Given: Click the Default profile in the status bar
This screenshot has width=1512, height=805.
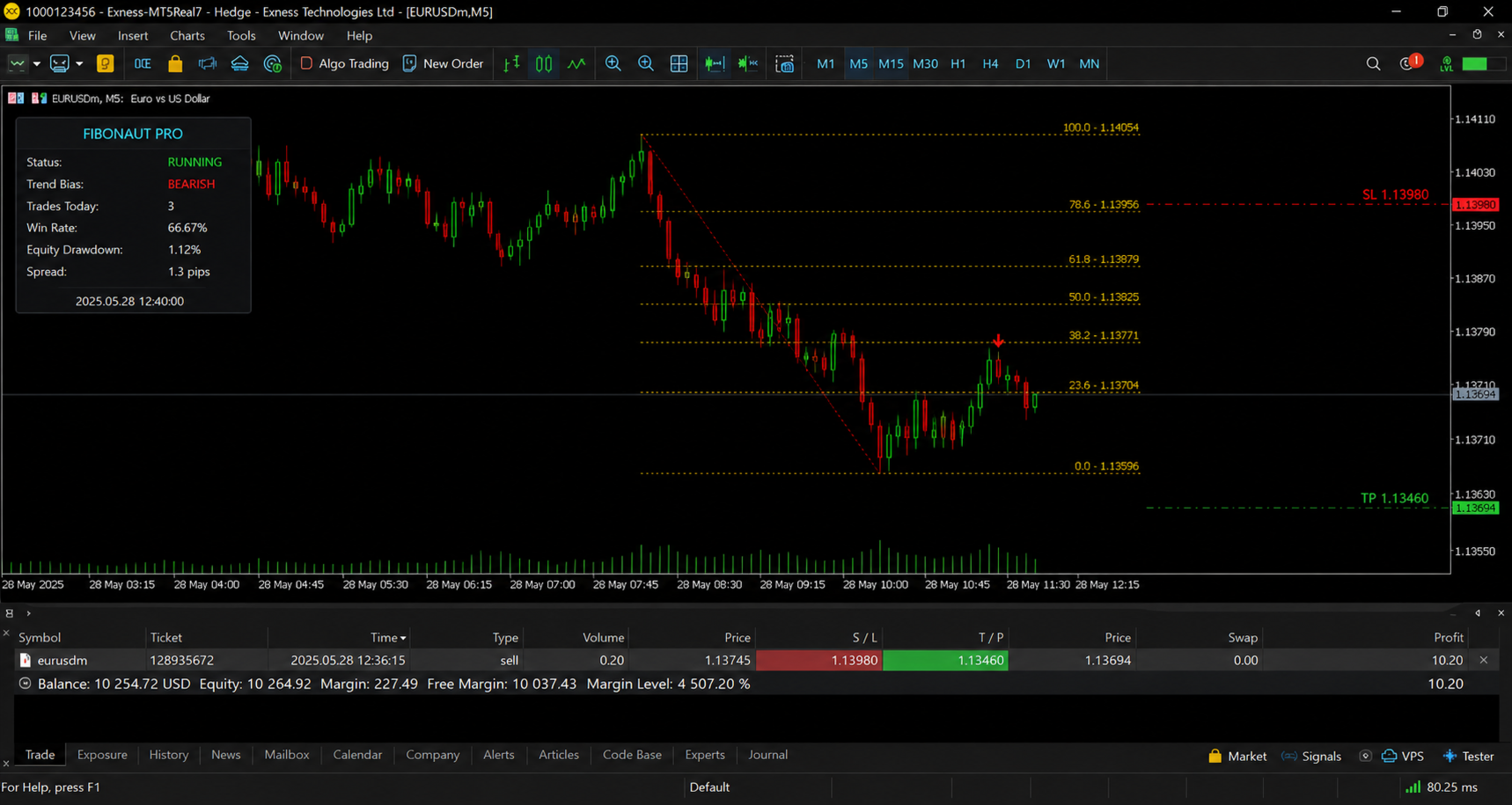Looking at the screenshot, I should pyautogui.click(x=709, y=787).
